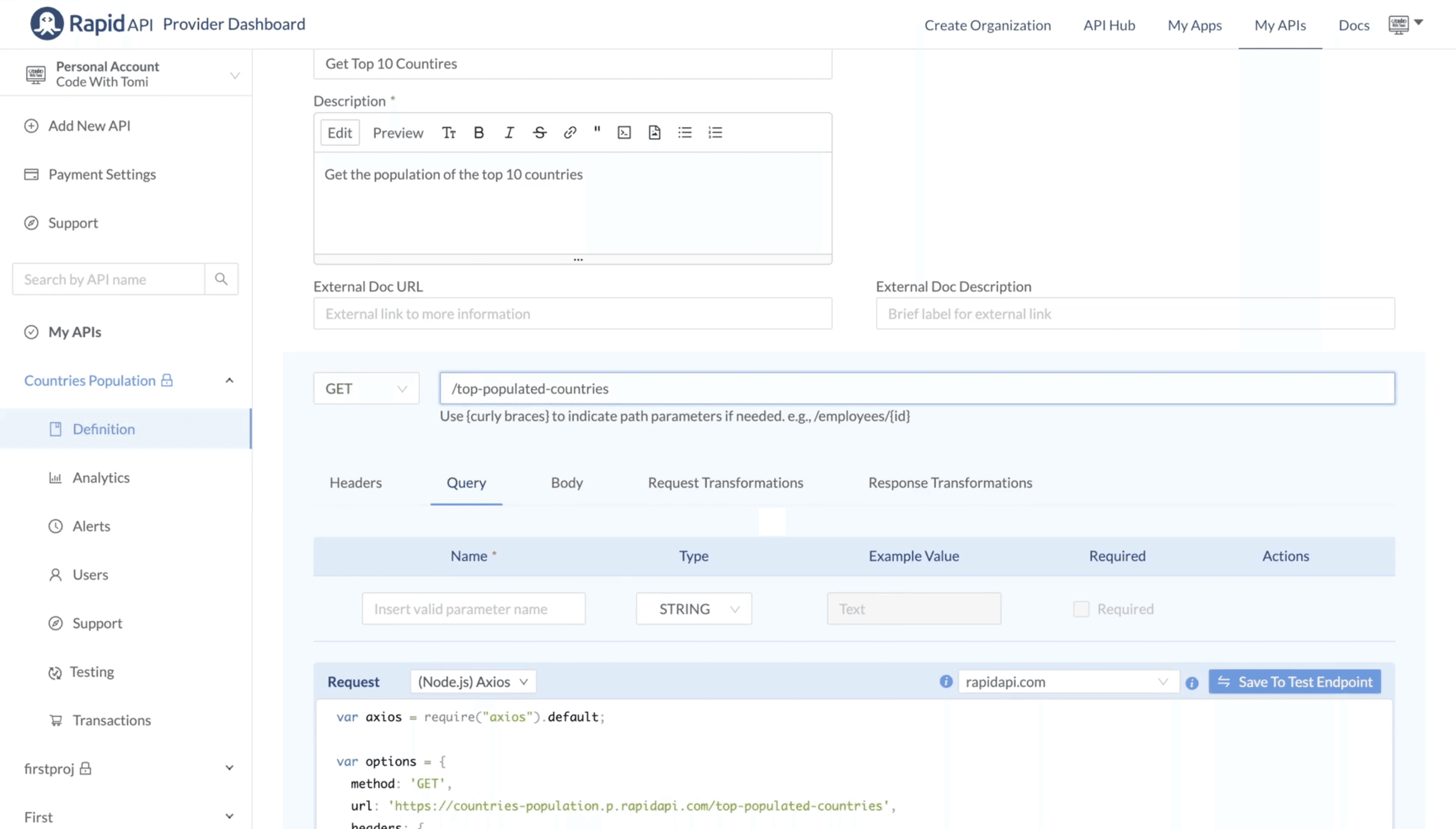
Task: Open Testing under Countries Population
Action: (81, 672)
